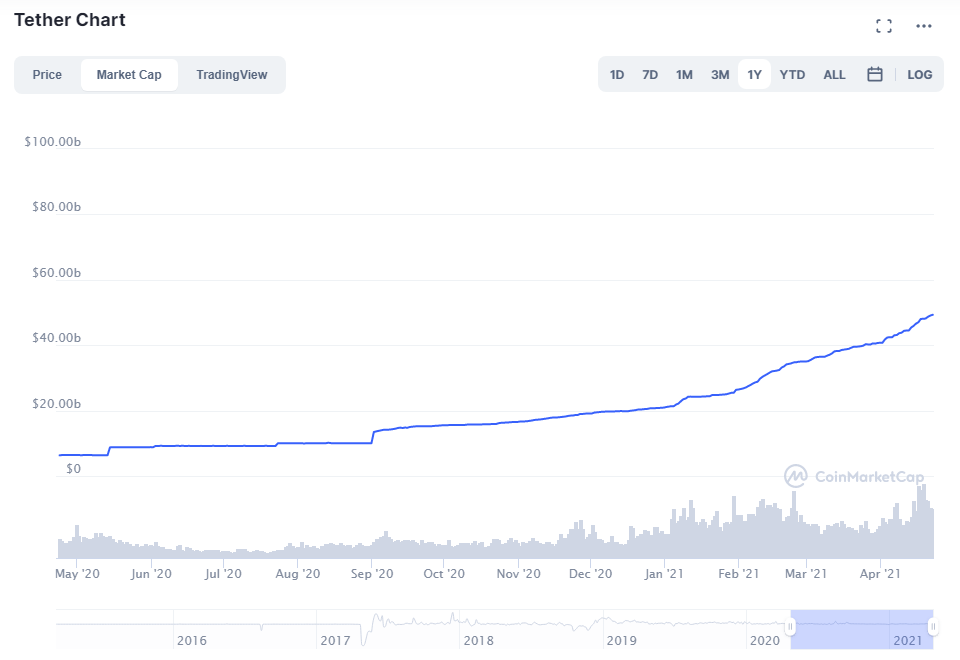Click the $80.00b axis label

(x=56, y=207)
